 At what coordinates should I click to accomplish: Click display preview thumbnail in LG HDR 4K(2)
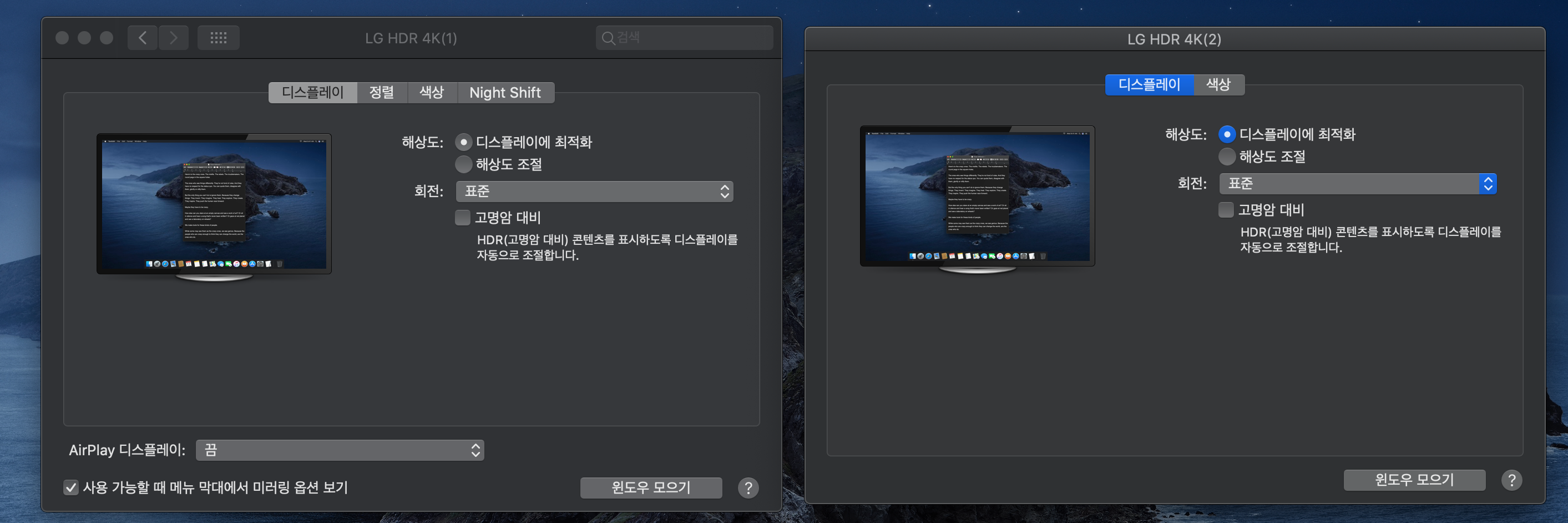pos(978,199)
